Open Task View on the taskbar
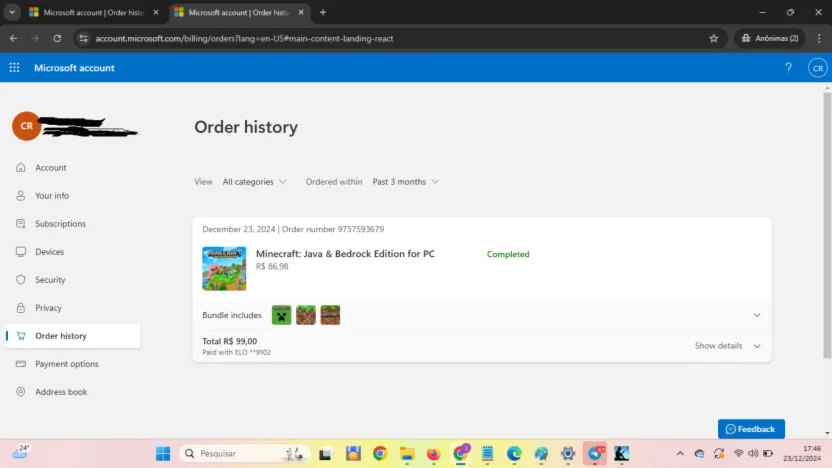The width and height of the screenshot is (832, 468). (x=325, y=454)
